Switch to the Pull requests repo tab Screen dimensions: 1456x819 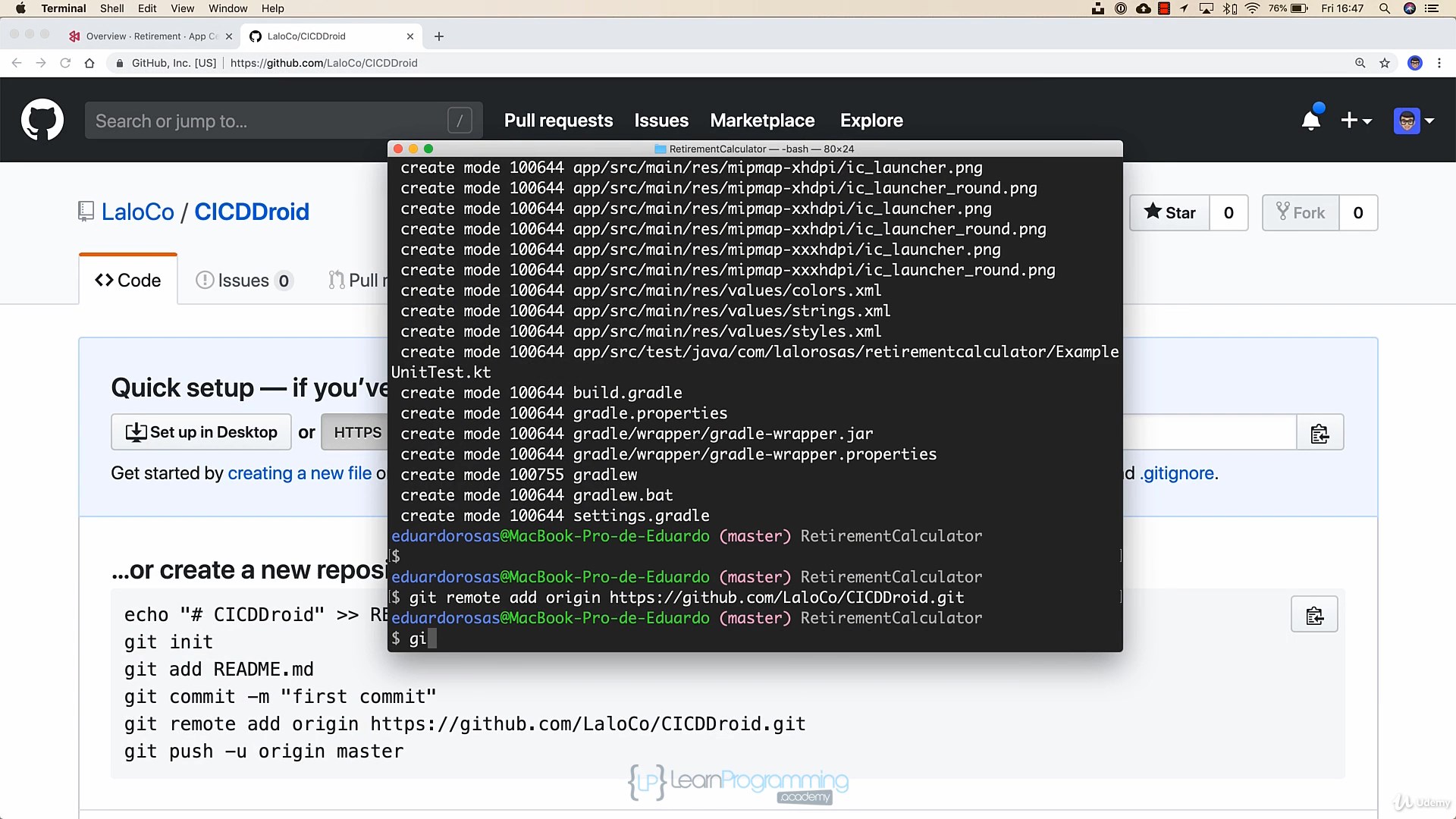[357, 281]
